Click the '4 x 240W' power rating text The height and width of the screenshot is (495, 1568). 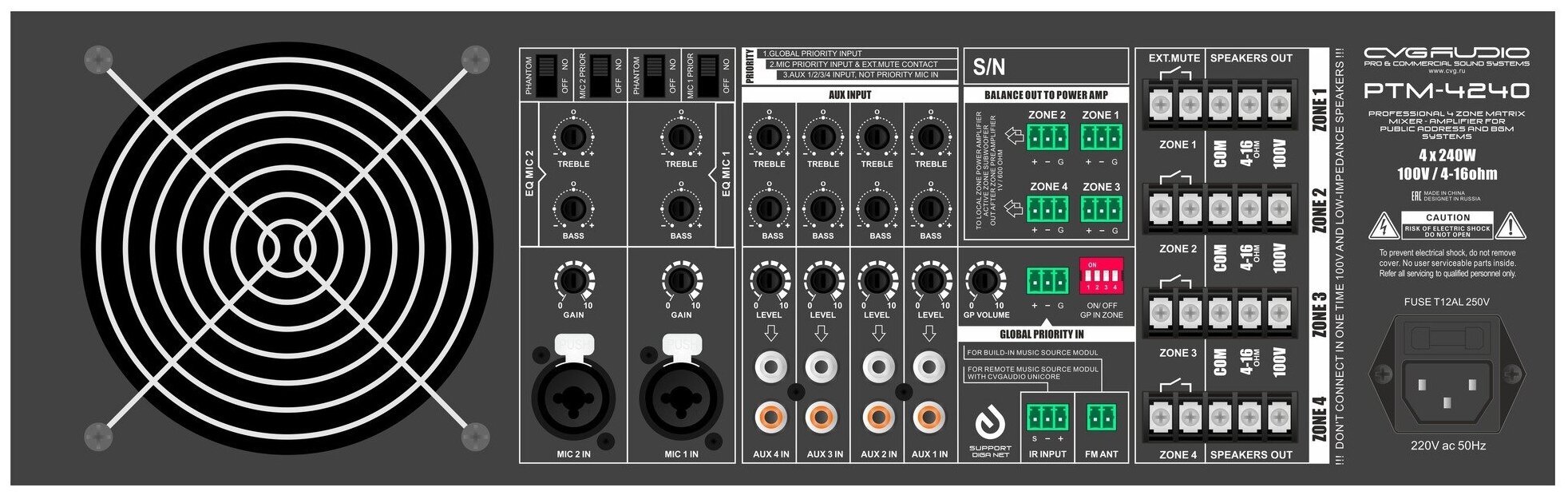point(1447,155)
